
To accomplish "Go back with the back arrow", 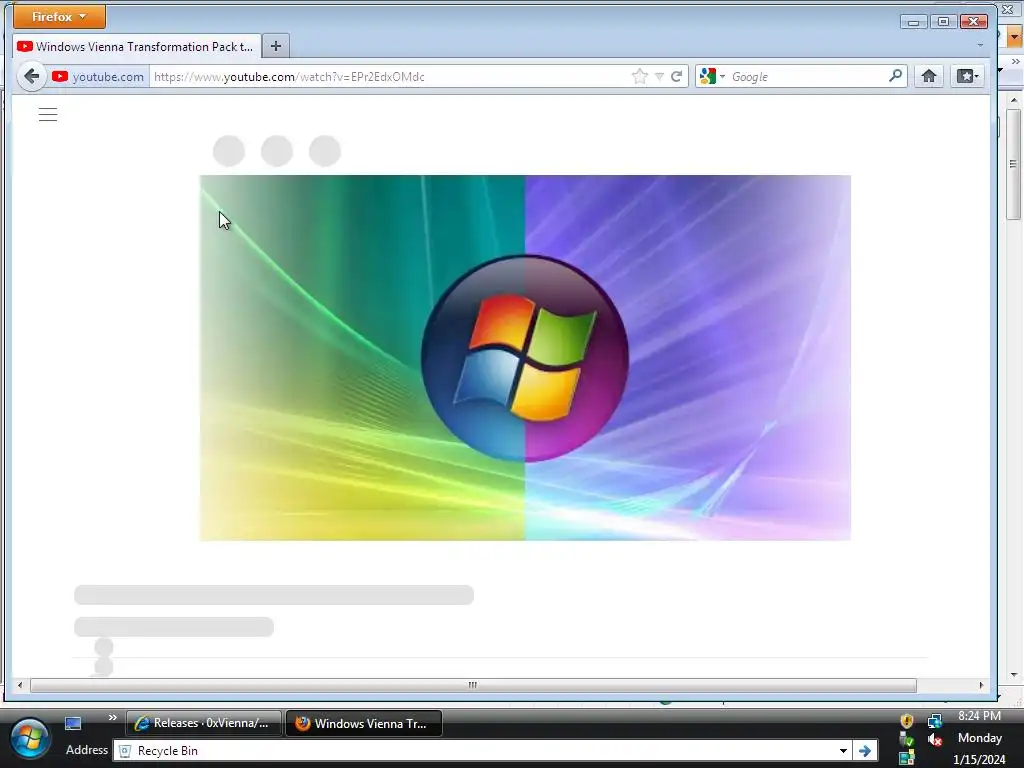I will pos(31,76).
